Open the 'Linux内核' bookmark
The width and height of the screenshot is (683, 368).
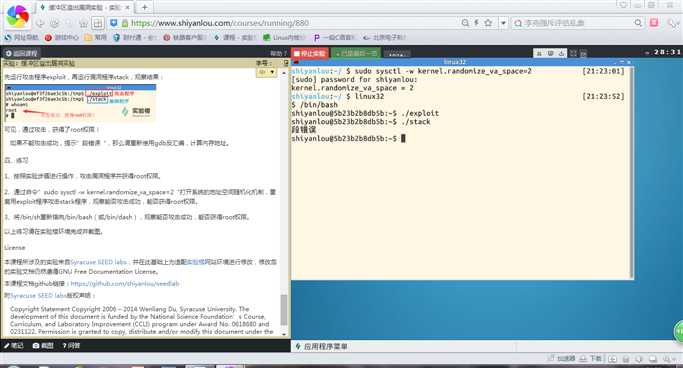(x=284, y=37)
